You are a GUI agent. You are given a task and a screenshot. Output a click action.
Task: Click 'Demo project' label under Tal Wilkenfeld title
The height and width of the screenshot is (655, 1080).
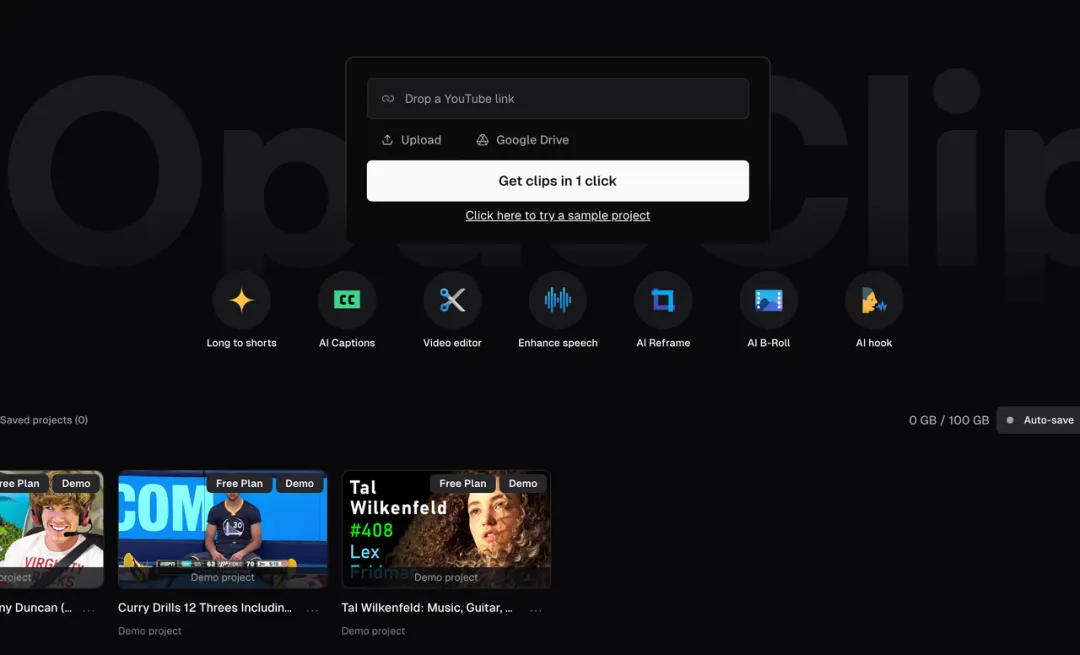(x=373, y=631)
